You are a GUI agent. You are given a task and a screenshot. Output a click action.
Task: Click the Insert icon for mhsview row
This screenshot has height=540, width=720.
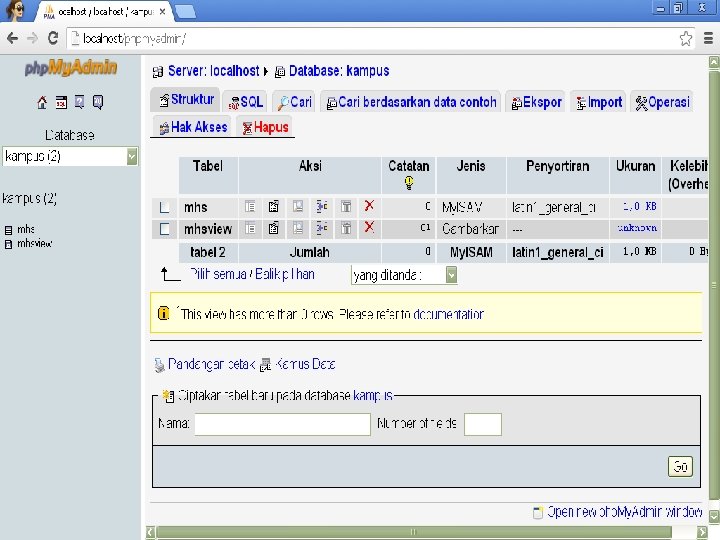[322, 228]
